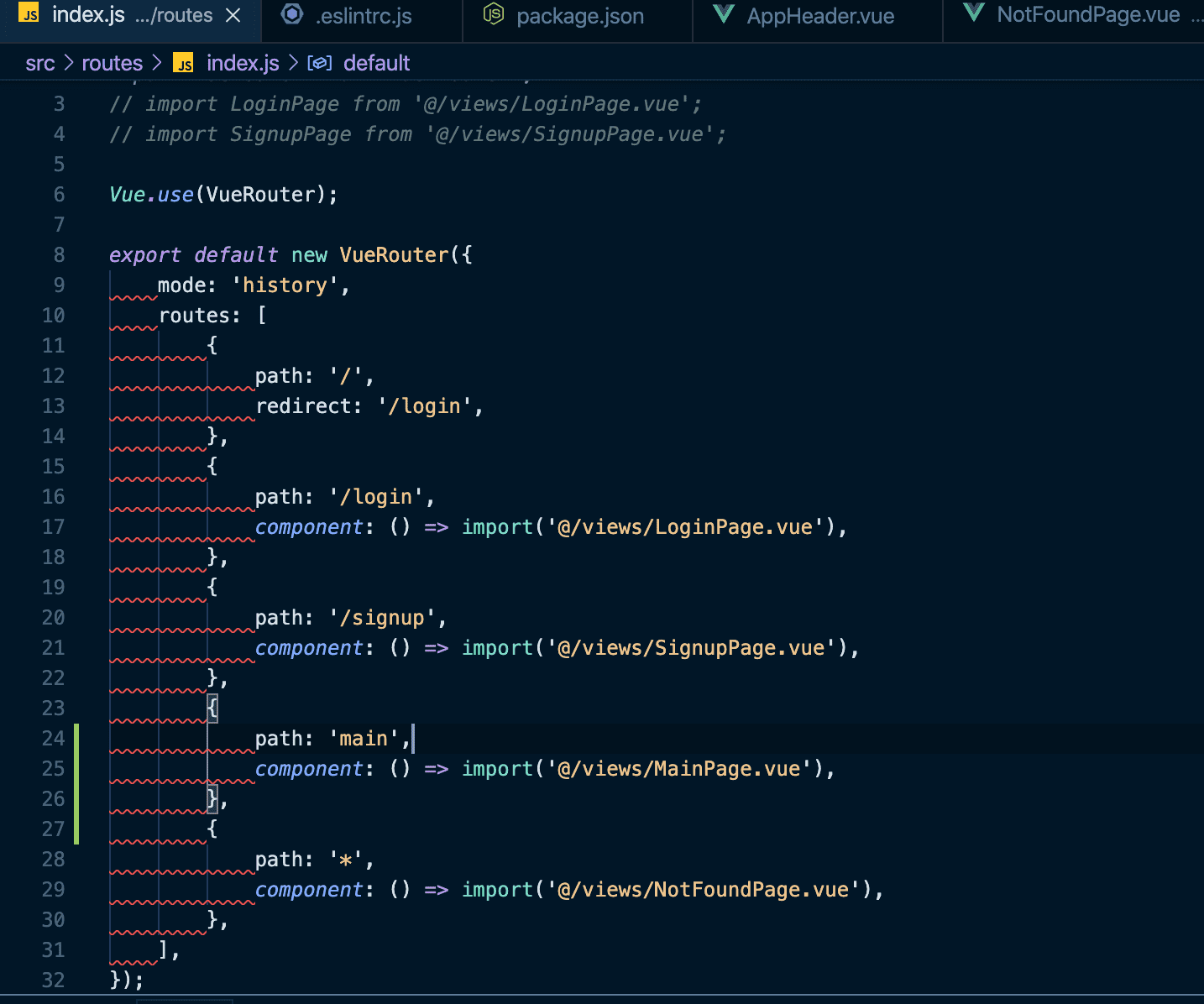Click the LoginPage.vue component import line
The height and width of the screenshot is (1004, 1204).
click(x=552, y=527)
